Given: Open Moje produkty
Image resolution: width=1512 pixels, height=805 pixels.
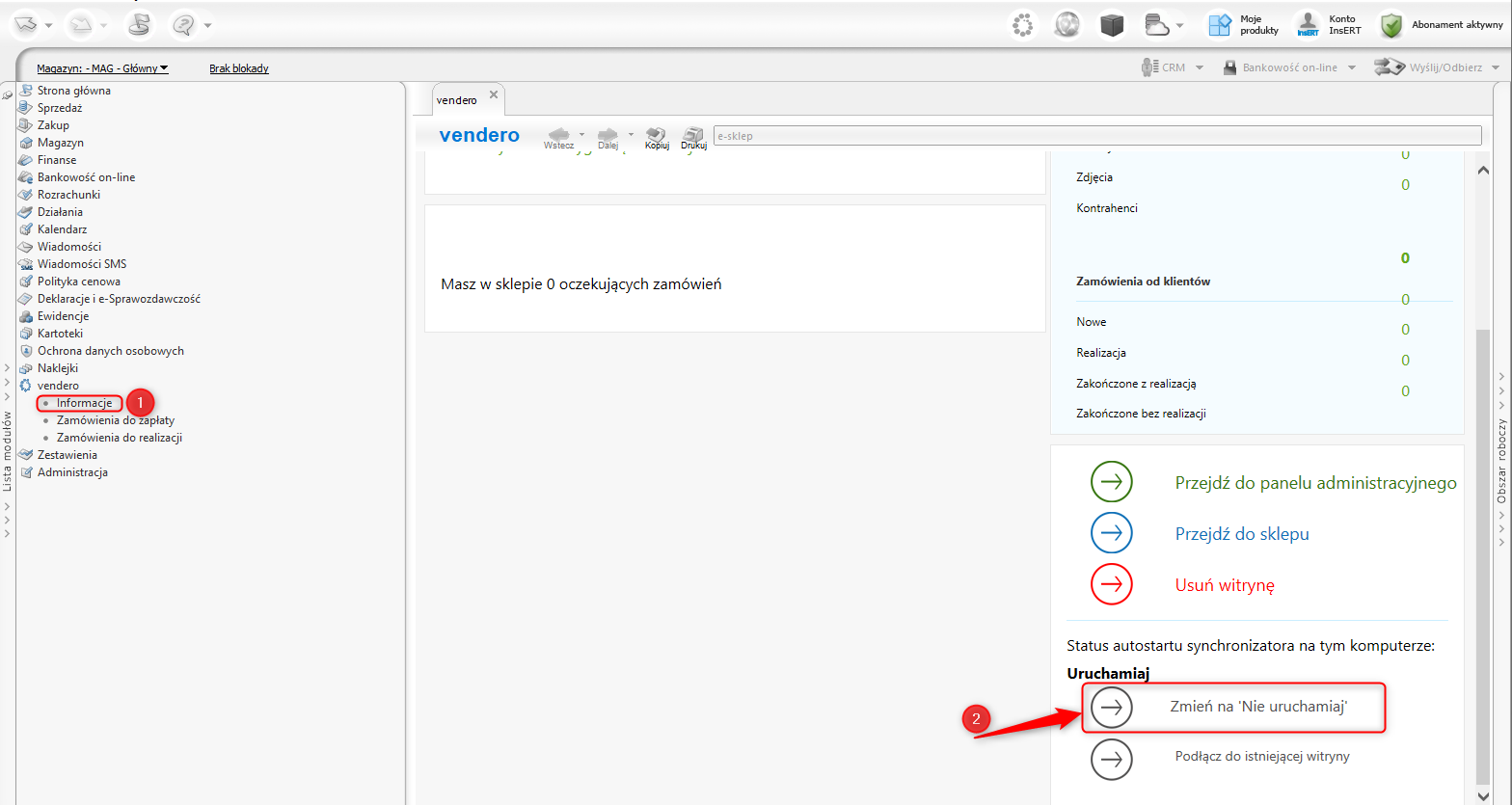Looking at the screenshot, I should (1243, 25).
